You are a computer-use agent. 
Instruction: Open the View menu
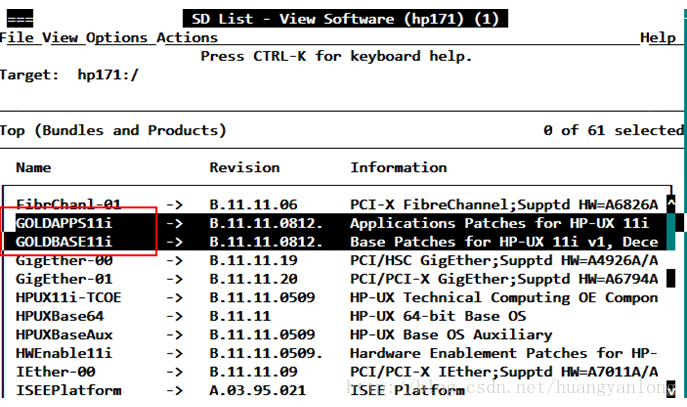click(x=60, y=38)
